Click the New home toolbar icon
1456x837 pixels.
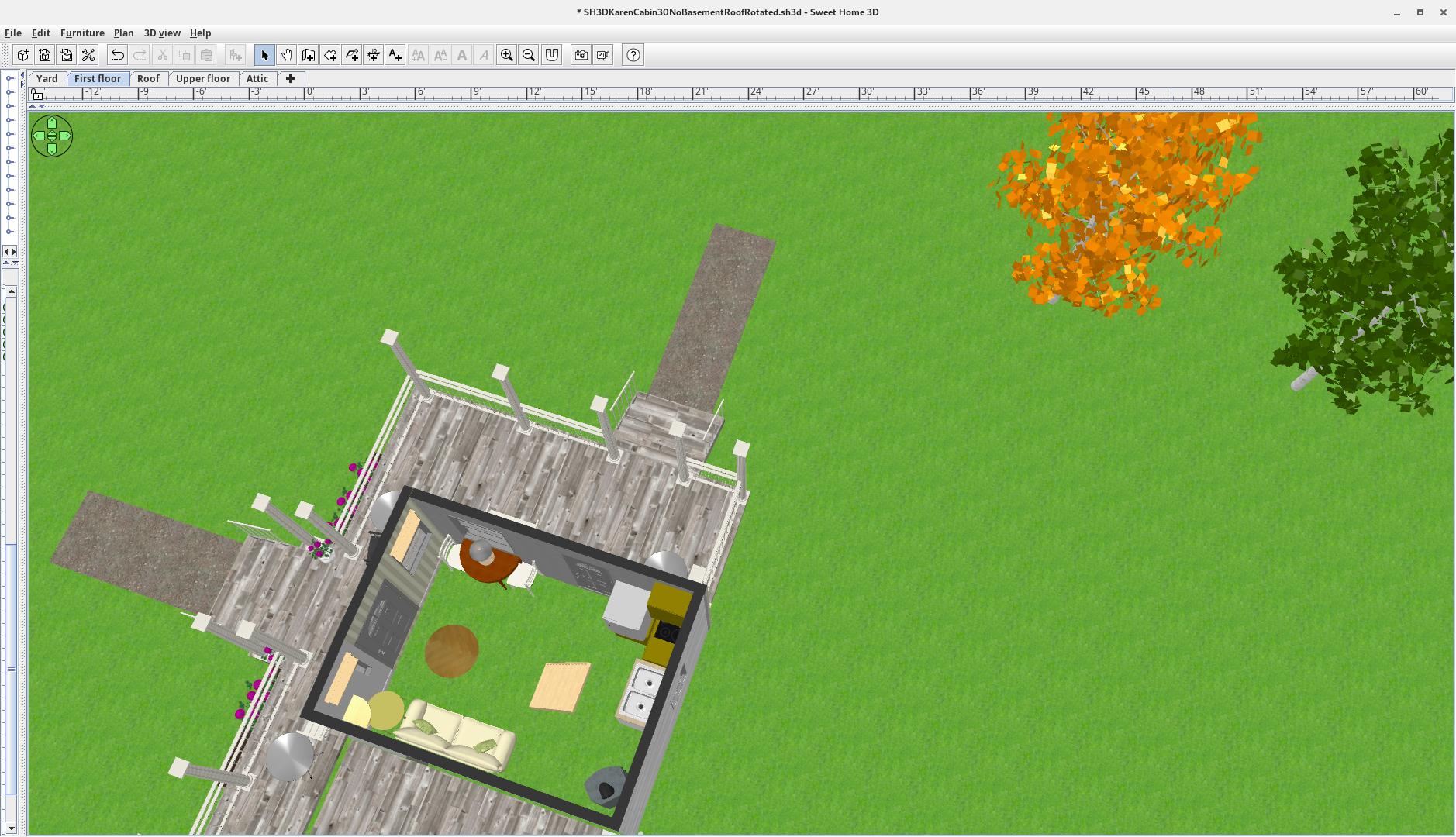point(22,55)
